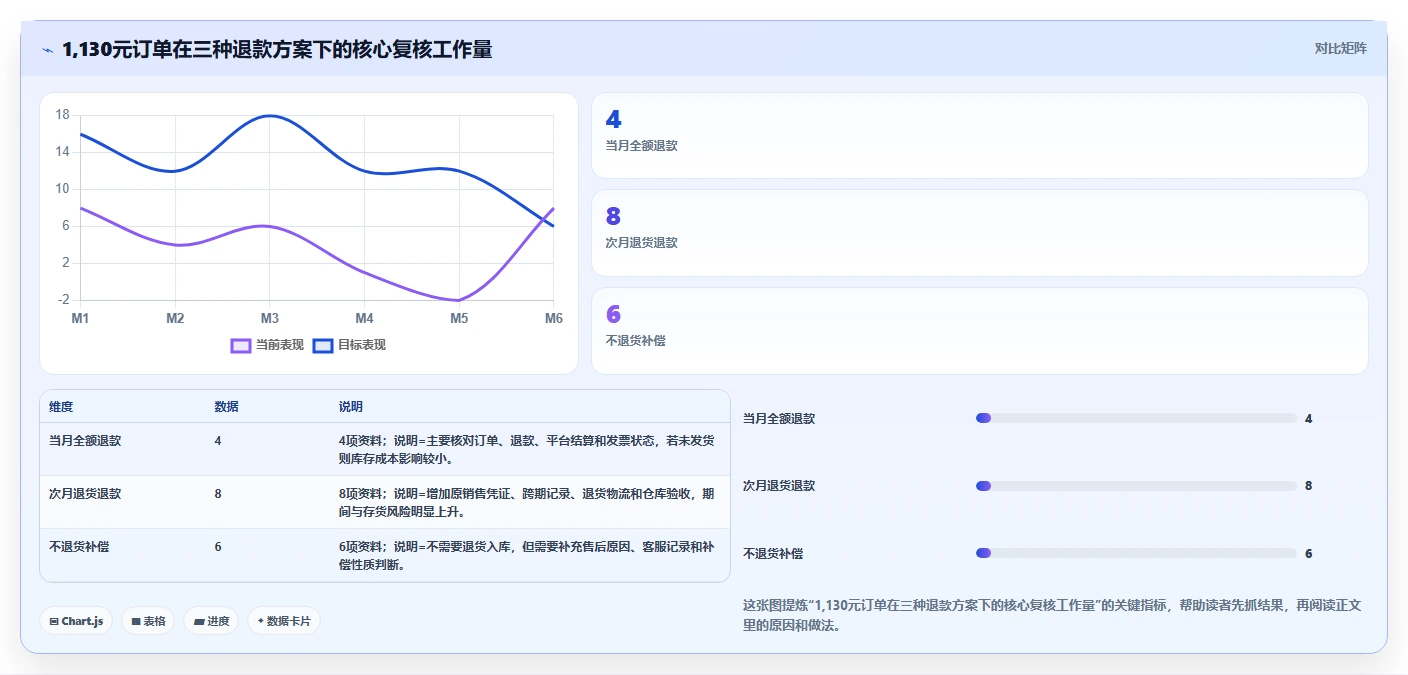Screen dimensions: 1408x675
Task: Select the Chart.js tag chip
Action: 77,621
